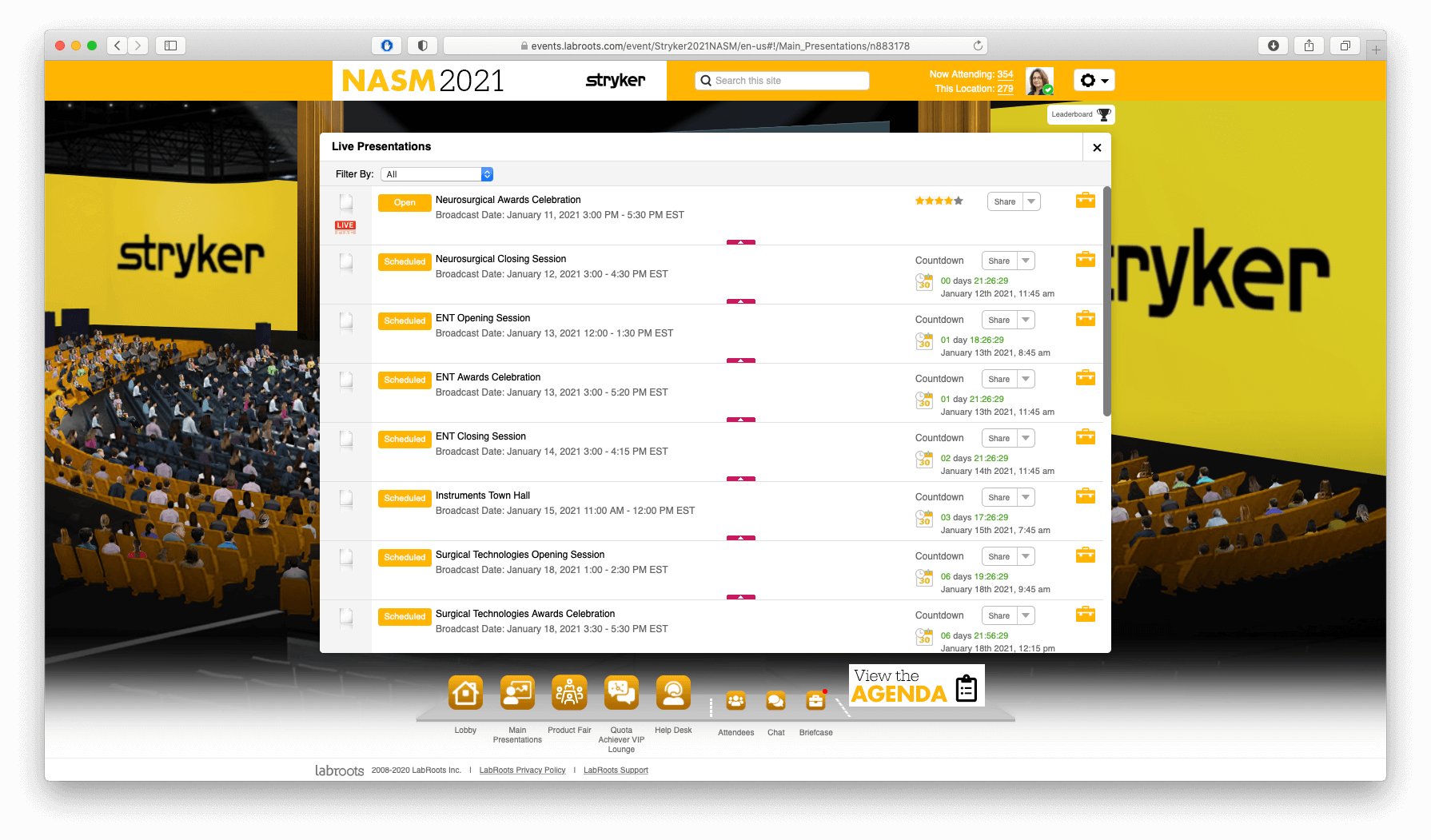Add Neurosurgical Awards Celebration to briefcase
The image size is (1431, 840).
(x=1086, y=200)
